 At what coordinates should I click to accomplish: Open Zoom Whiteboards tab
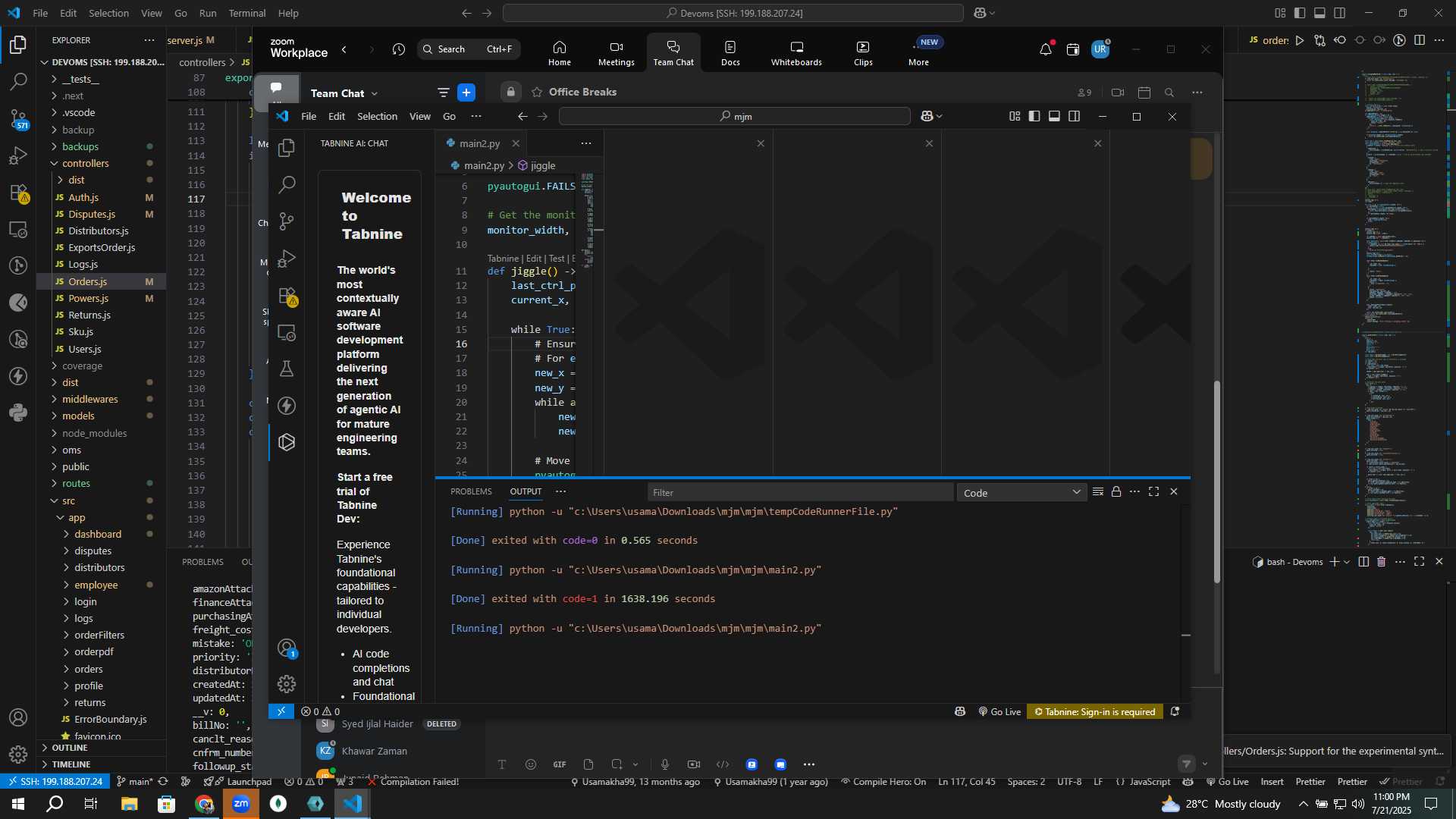pyautogui.click(x=796, y=52)
